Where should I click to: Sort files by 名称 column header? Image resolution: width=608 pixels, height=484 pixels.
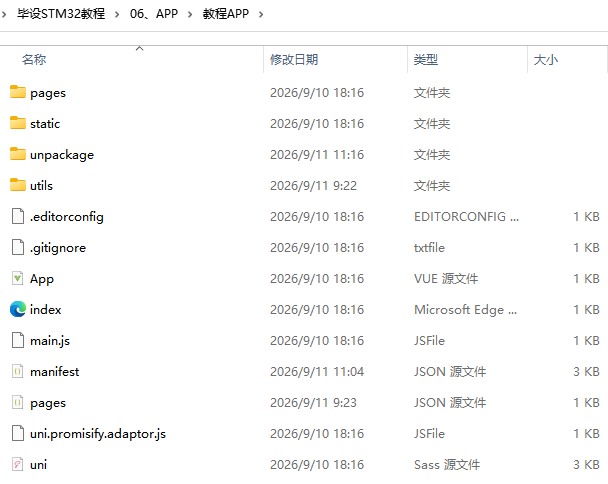tap(34, 60)
